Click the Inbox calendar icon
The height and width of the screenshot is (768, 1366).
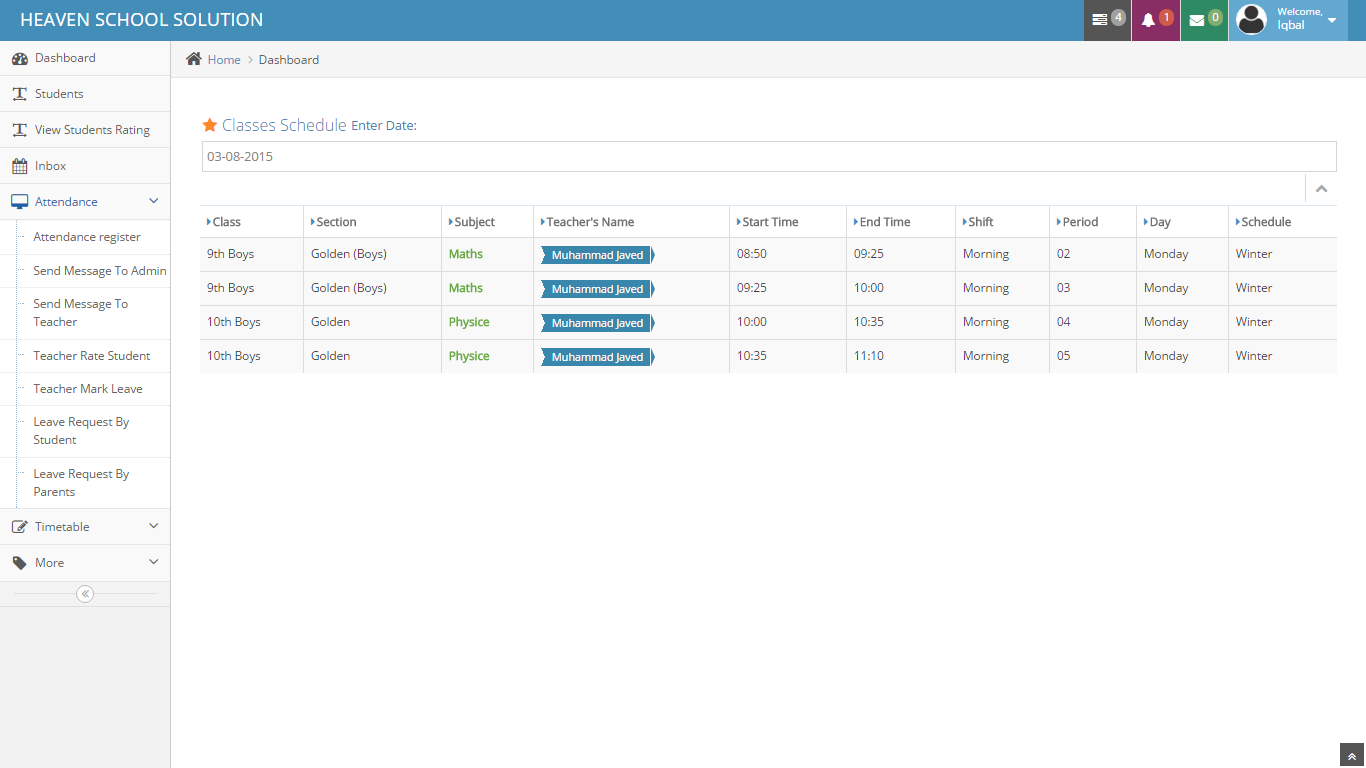coord(20,166)
